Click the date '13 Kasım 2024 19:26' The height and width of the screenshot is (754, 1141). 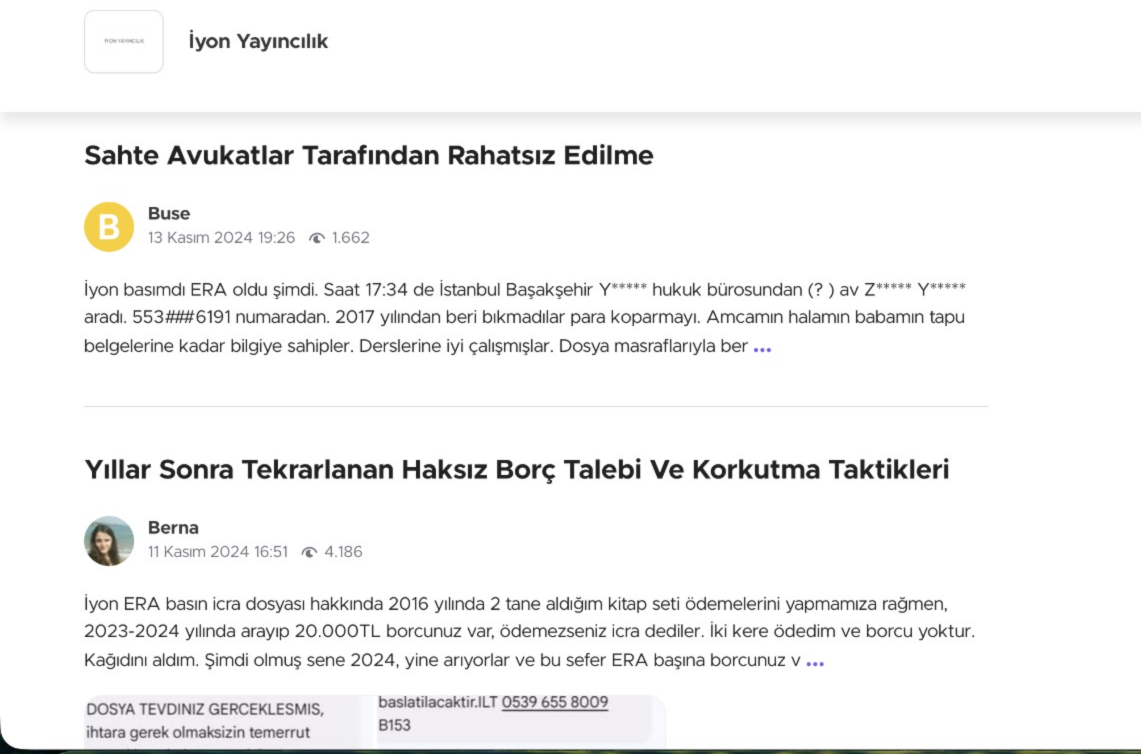tap(221, 238)
